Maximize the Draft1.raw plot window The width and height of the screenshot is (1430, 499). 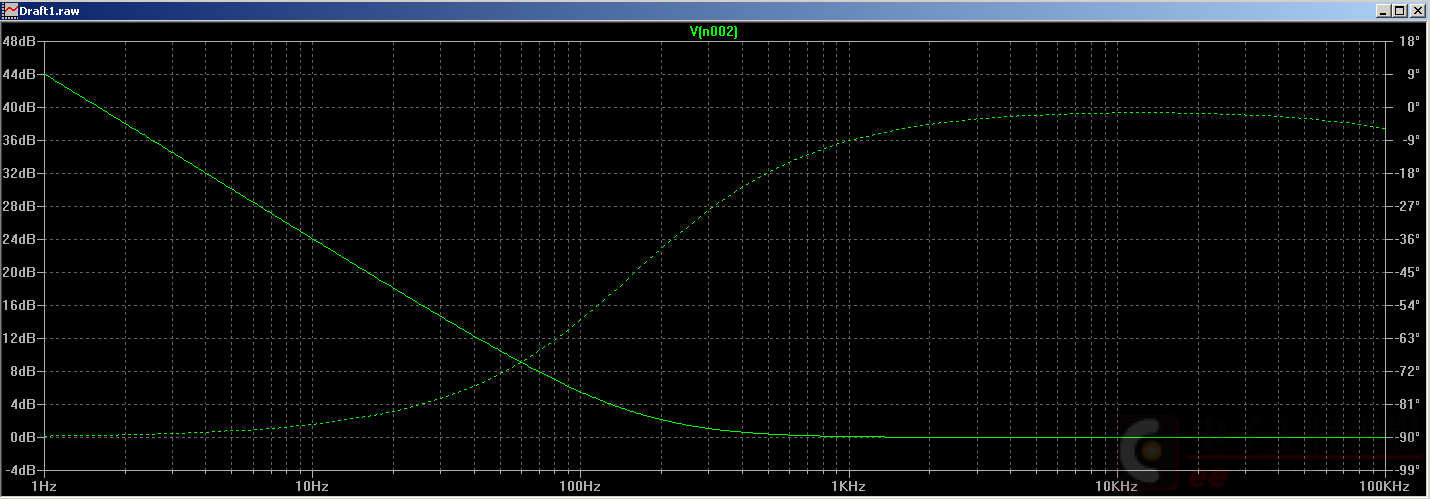(x=1400, y=10)
